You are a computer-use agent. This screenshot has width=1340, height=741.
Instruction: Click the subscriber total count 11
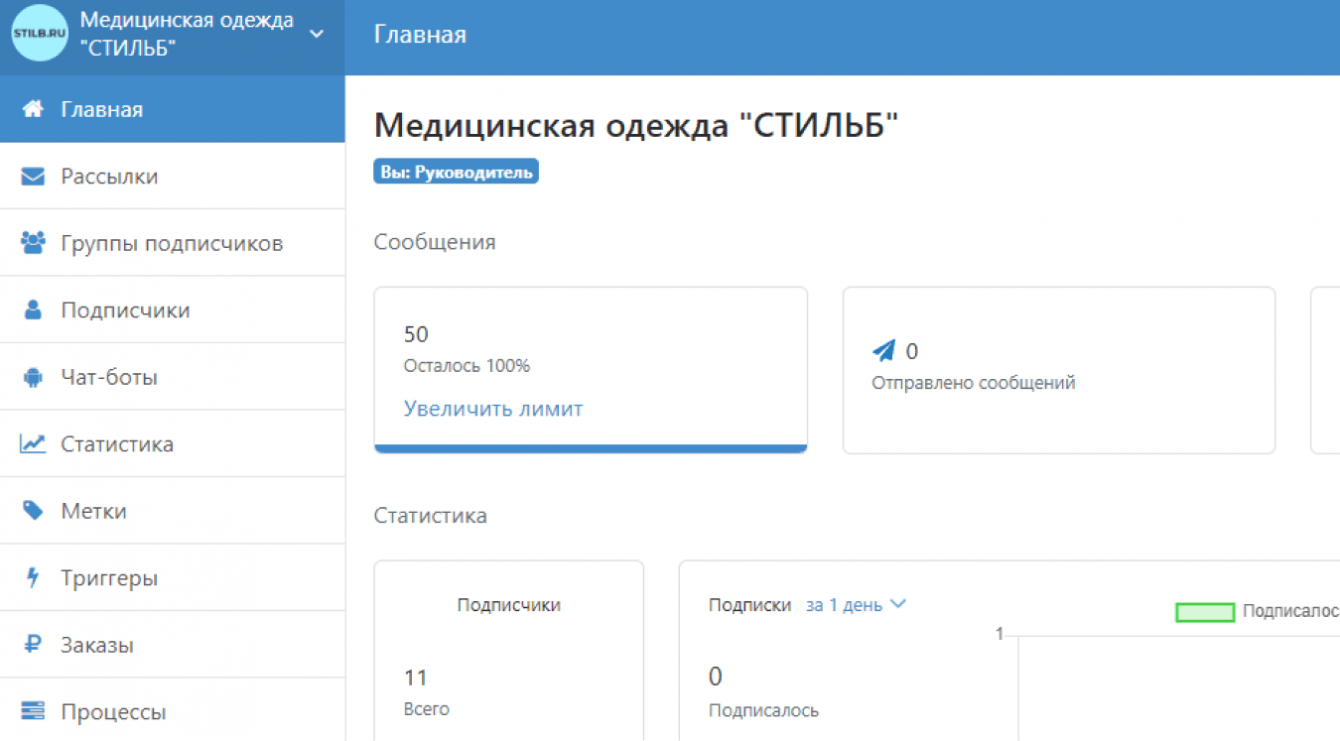[416, 678]
